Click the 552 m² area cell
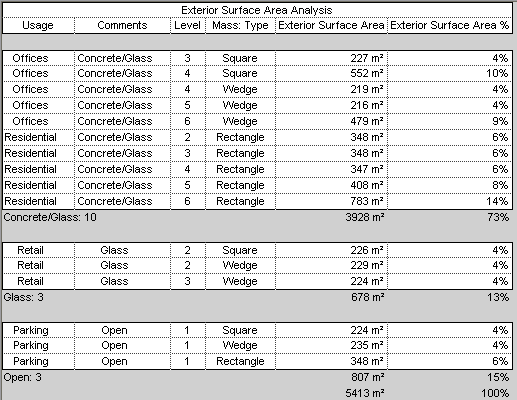The width and height of the screenshot is (517, 400). 332,73
